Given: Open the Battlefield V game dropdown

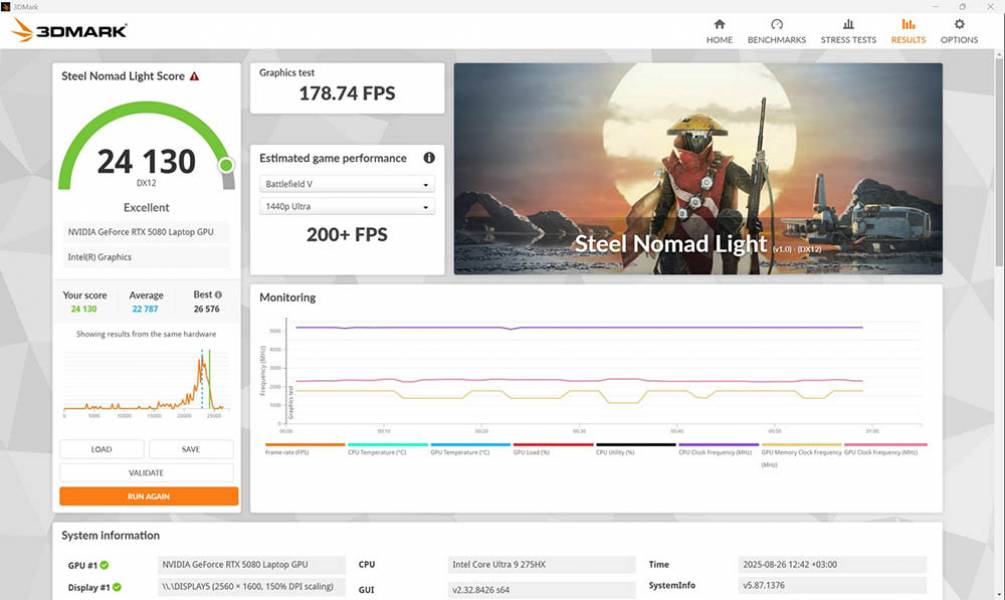Looking at the screenshot, I should coord(346,184).
